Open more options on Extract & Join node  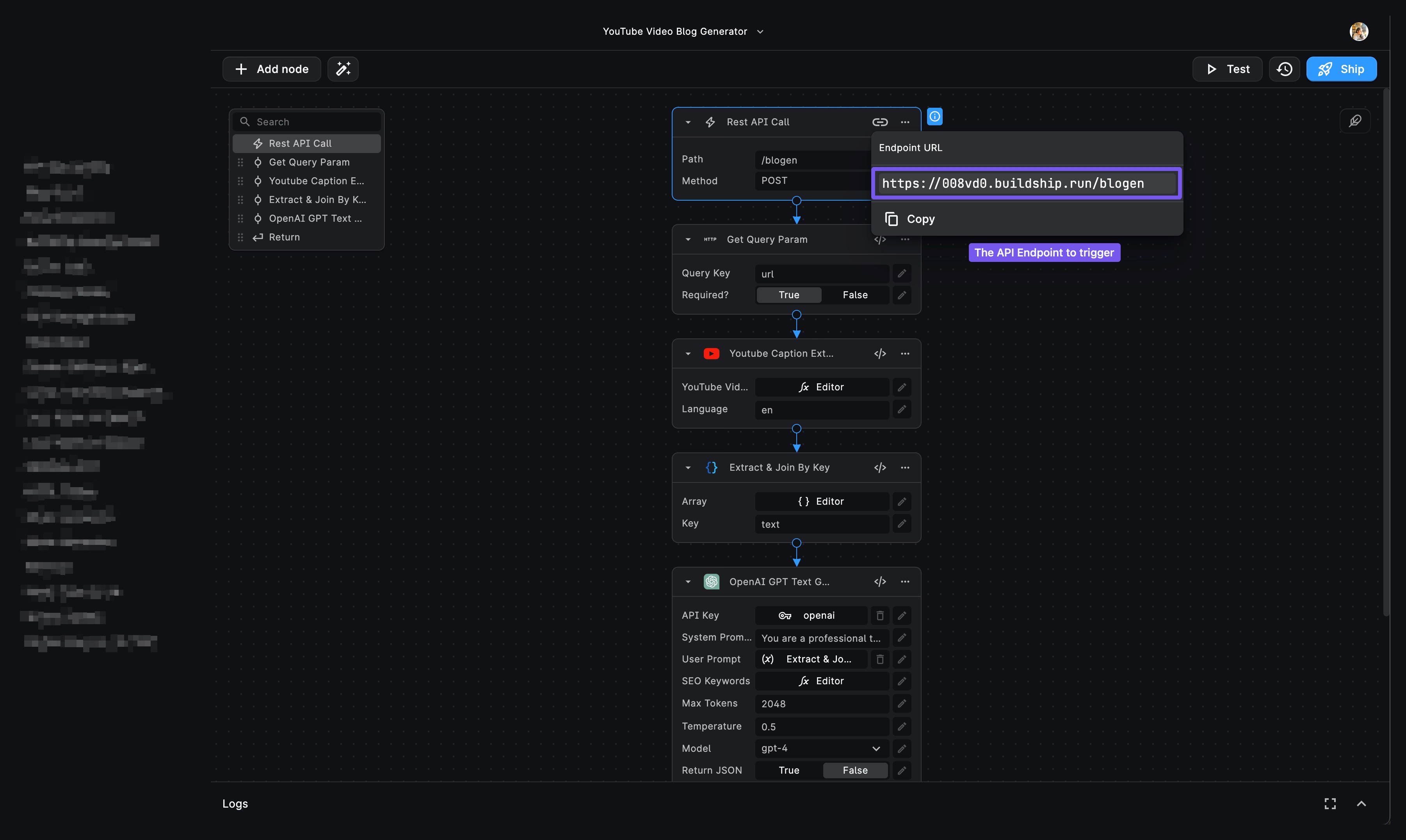pos(905,468)
